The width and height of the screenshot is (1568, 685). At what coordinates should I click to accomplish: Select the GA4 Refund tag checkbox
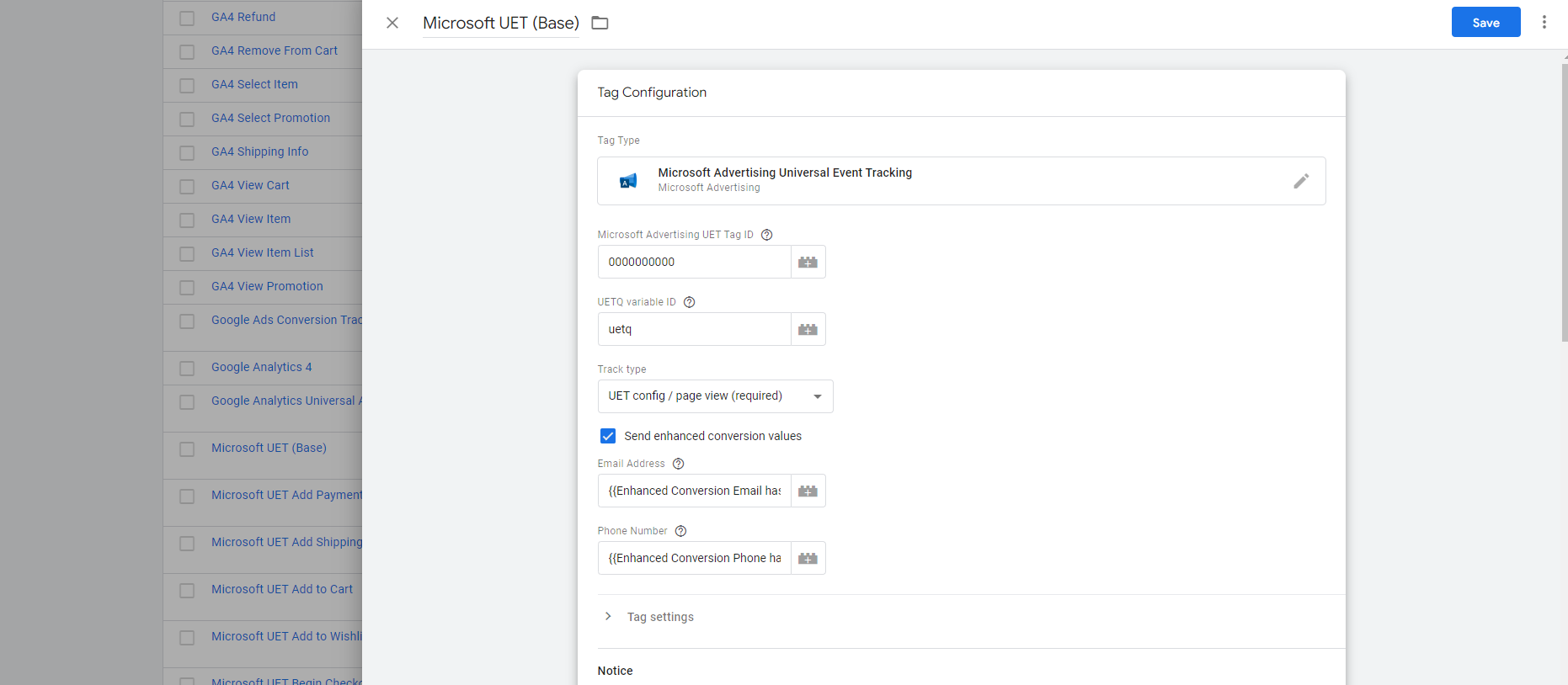coord(187,18)
